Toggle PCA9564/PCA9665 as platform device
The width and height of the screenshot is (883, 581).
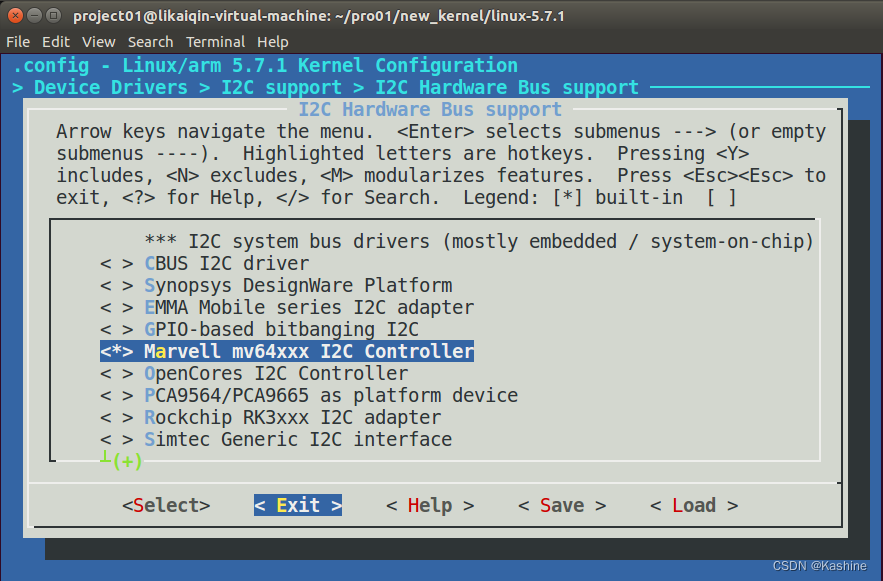click(x=309, y=395)
